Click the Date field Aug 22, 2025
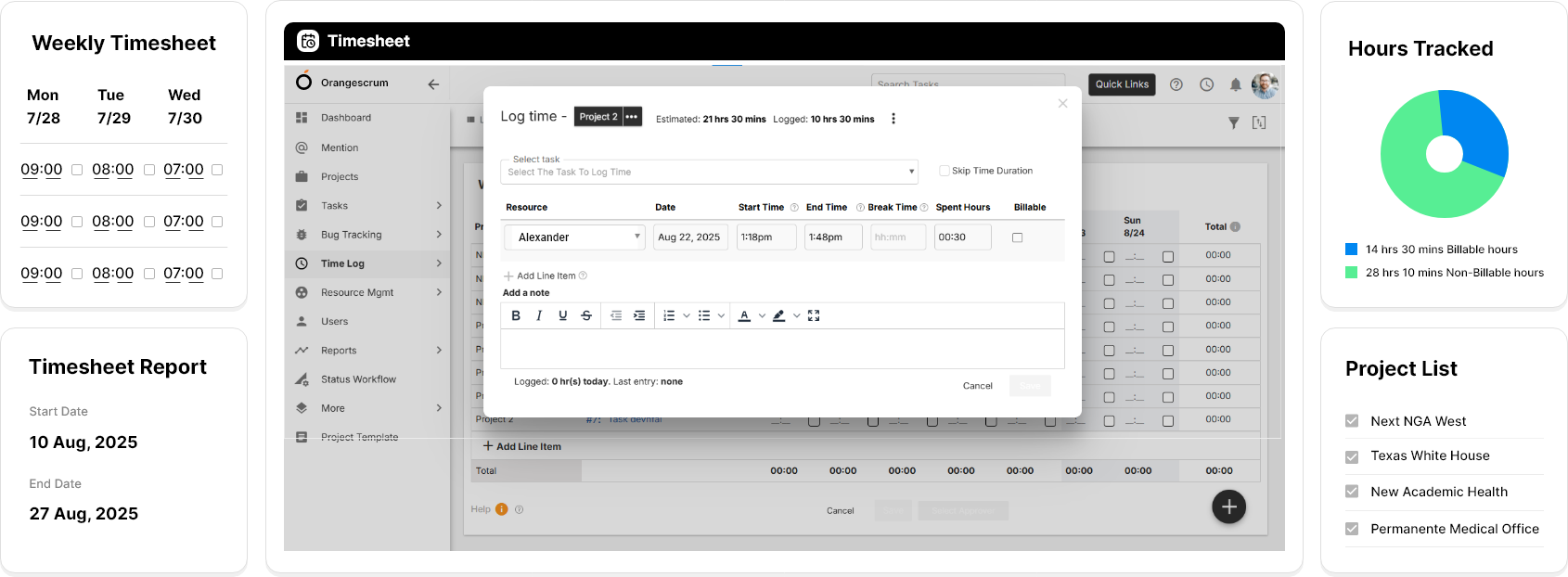This screenshot has height=577, width=1568. pos(690,237)
